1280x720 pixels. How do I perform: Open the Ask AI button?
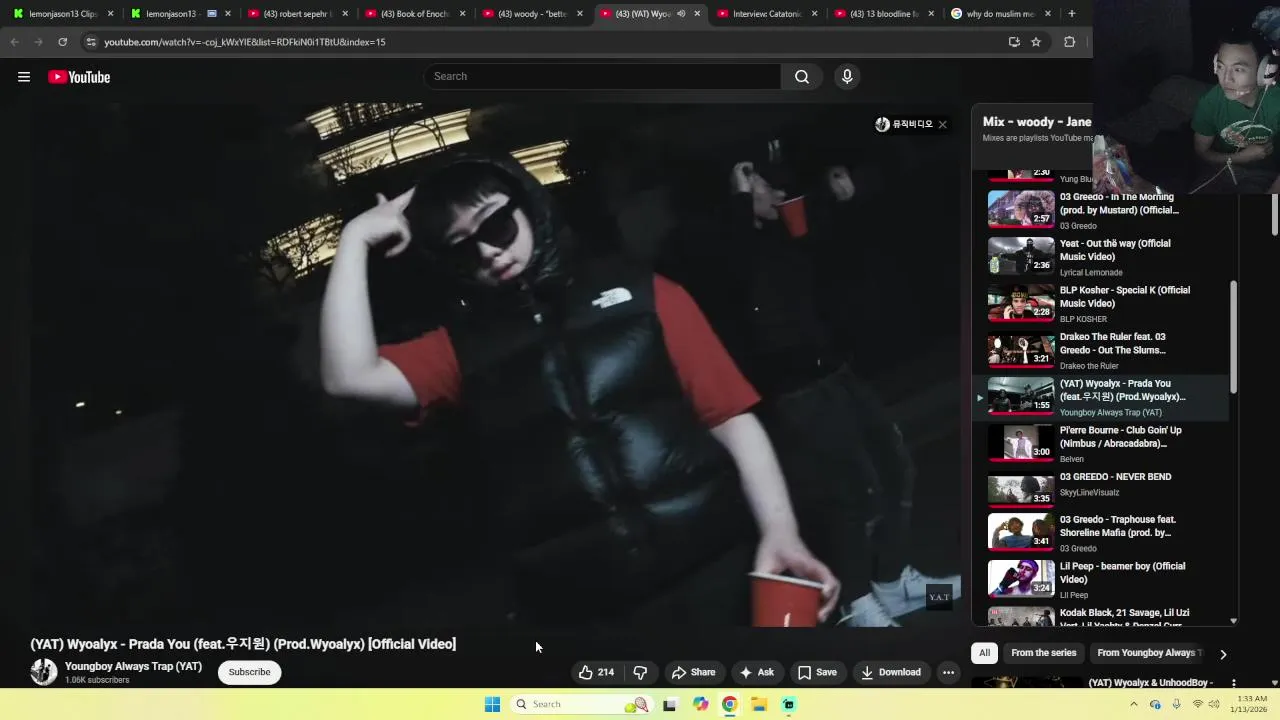coord(756,672)
